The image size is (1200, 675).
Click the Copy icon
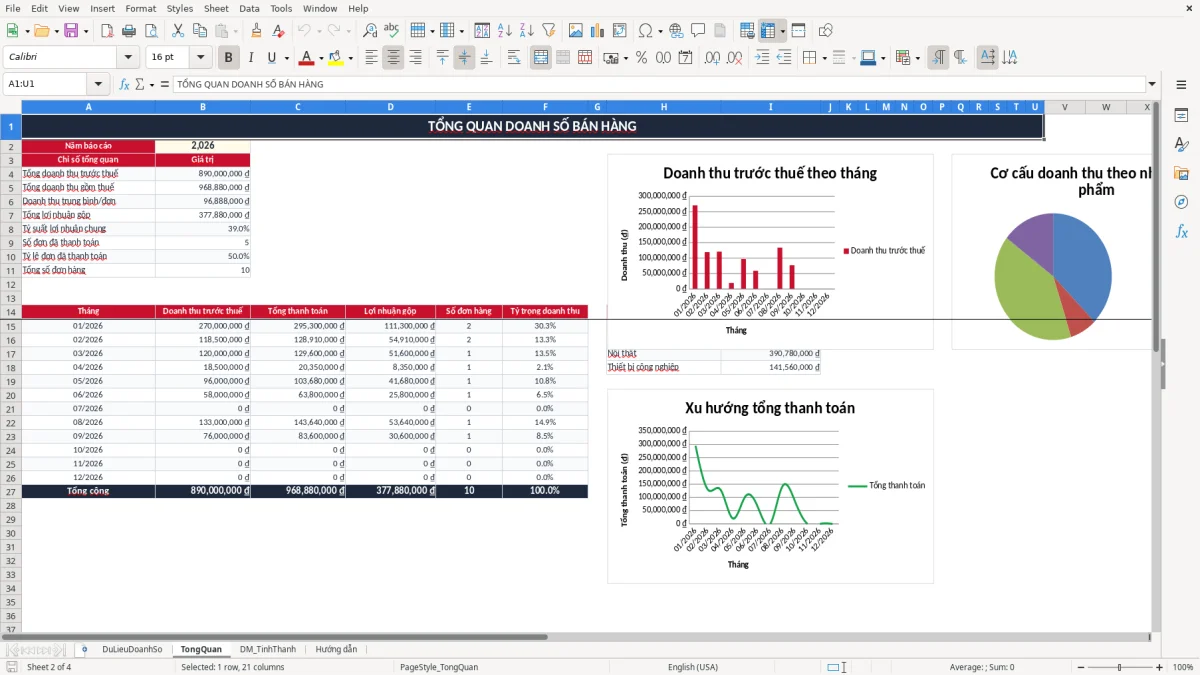pyautogui.click(x=199, y=31)
